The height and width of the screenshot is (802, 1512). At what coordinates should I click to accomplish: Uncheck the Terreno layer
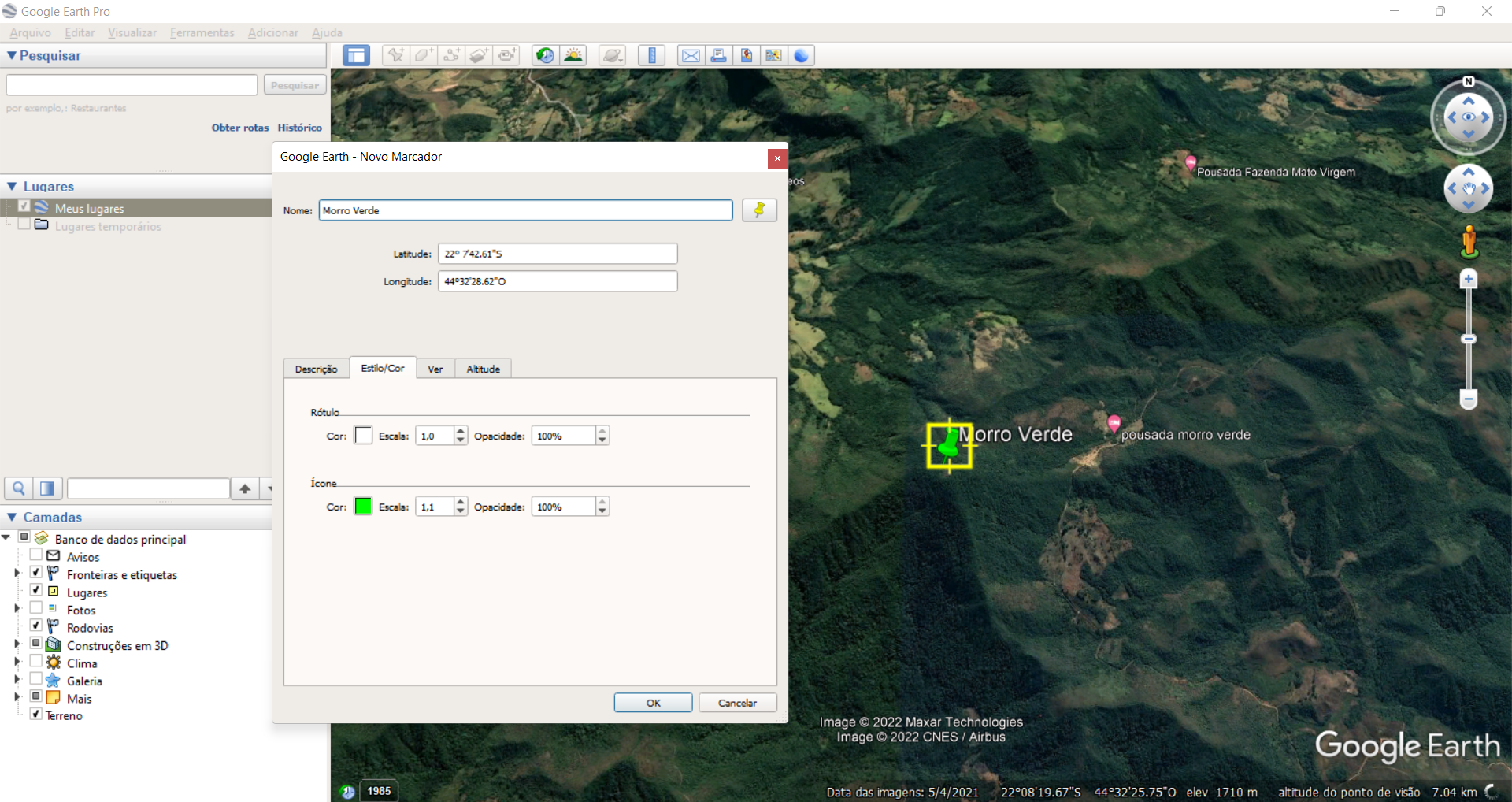tap(35, 714)
